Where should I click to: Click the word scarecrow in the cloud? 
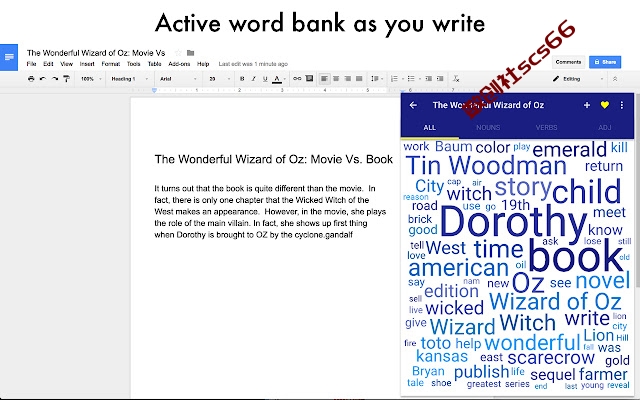coord(551,358)
